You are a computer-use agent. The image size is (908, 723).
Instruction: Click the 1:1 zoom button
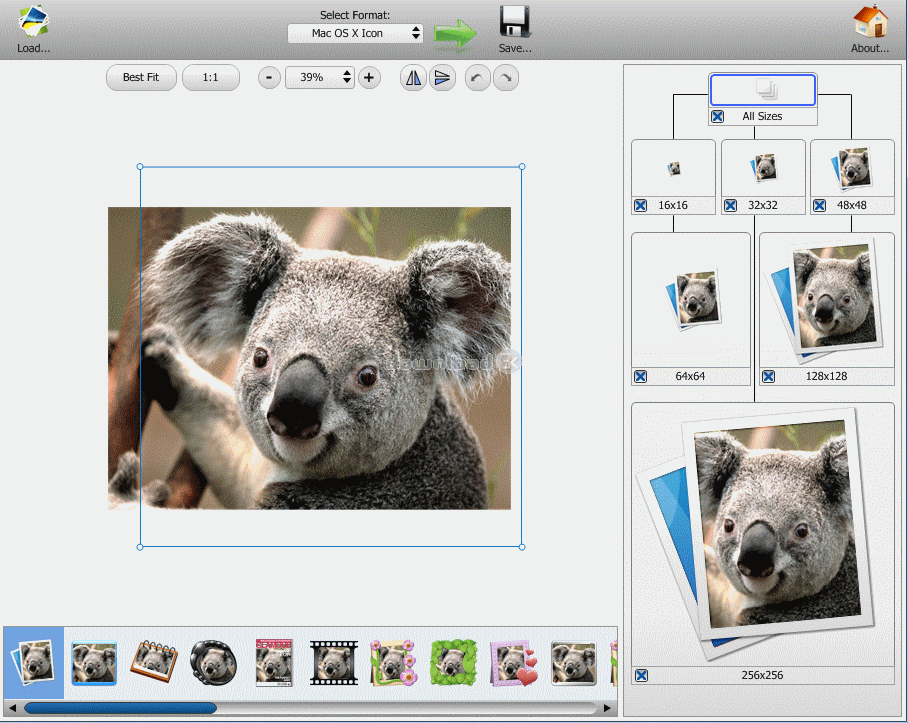click(210, 78)
